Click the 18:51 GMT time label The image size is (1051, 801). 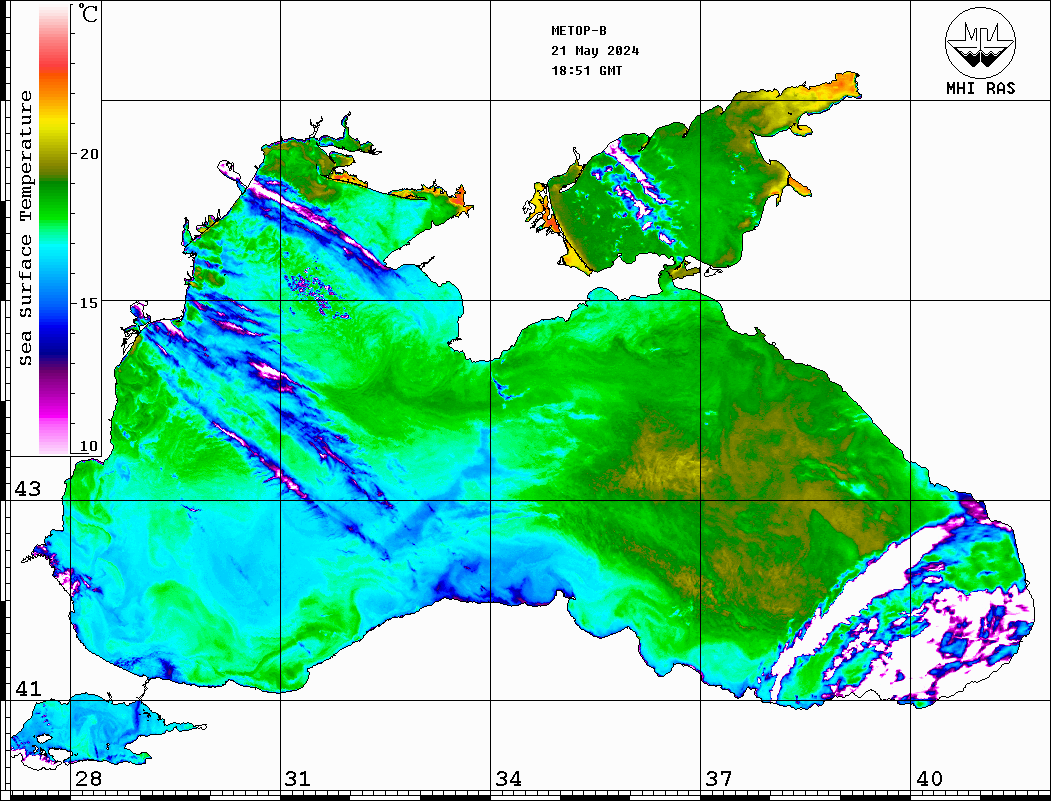[x=586, y=70]
